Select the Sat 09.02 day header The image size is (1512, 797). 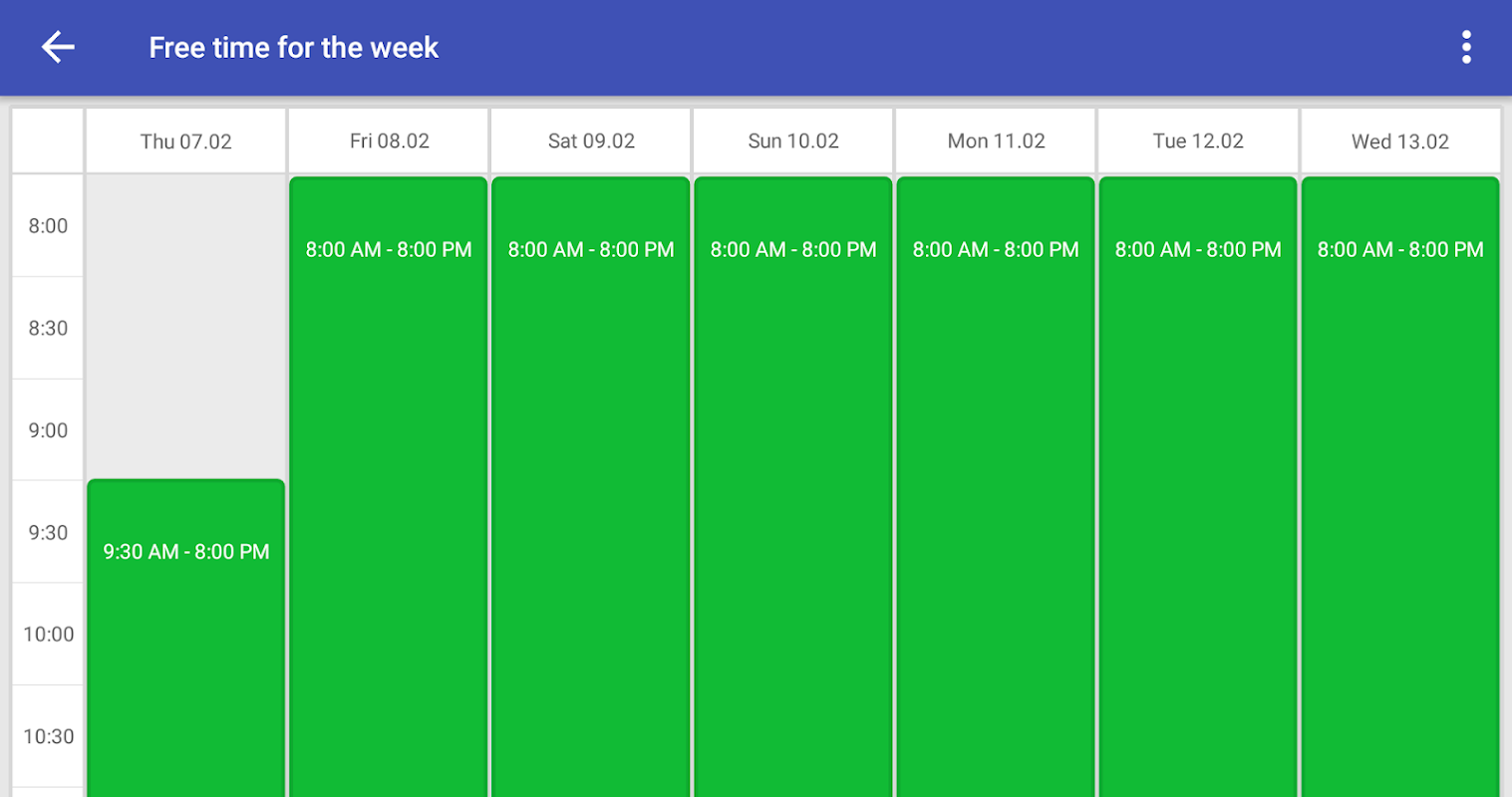591,141
